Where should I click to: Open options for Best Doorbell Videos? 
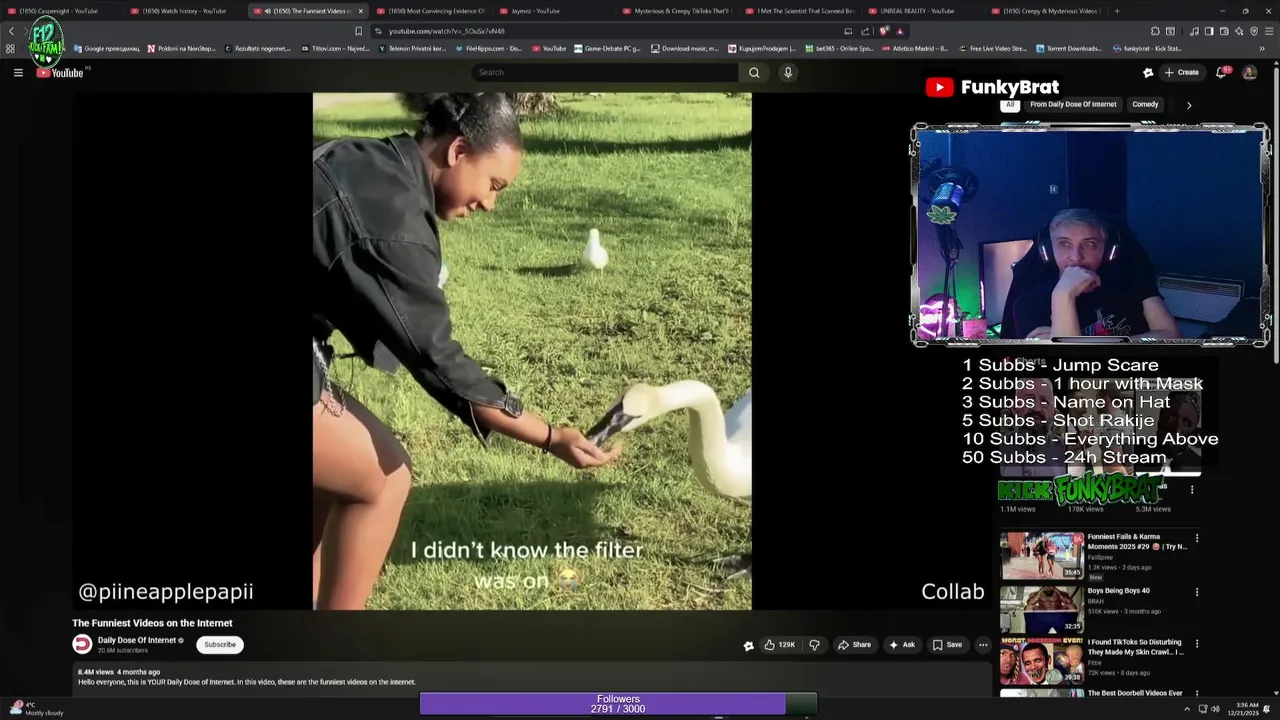click(x=1197, y=694)
